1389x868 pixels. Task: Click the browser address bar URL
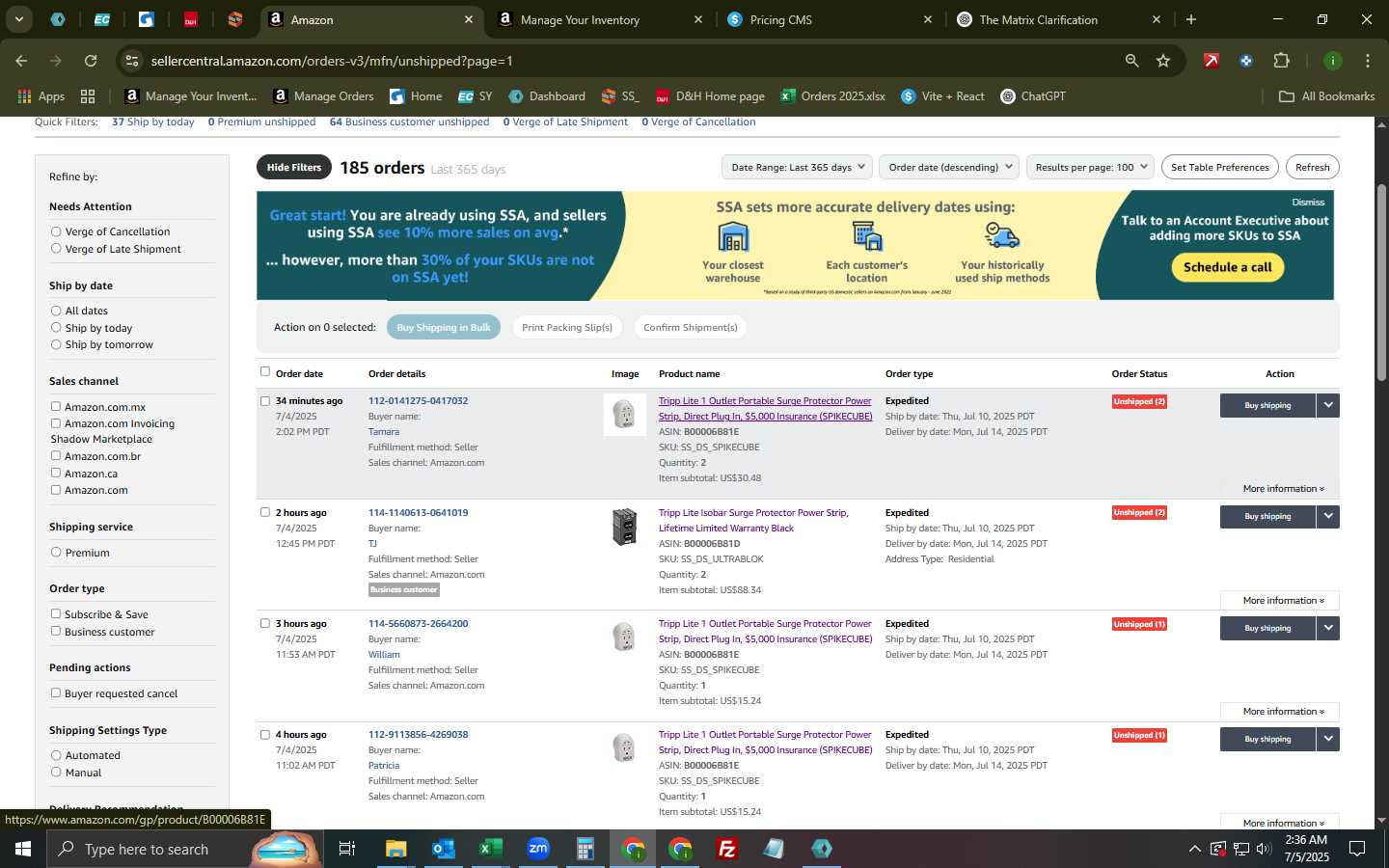click(332, 61)
